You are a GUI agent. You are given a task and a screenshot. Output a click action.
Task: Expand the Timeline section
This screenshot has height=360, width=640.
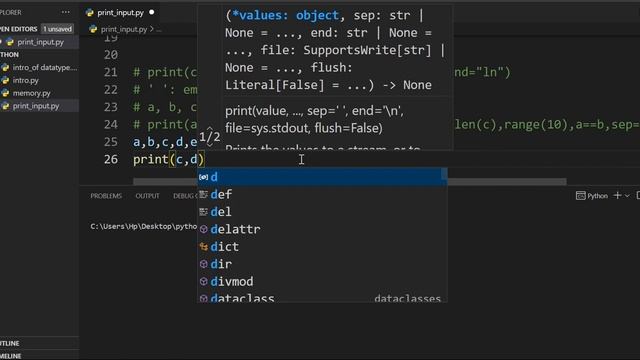tap(39, 356)
